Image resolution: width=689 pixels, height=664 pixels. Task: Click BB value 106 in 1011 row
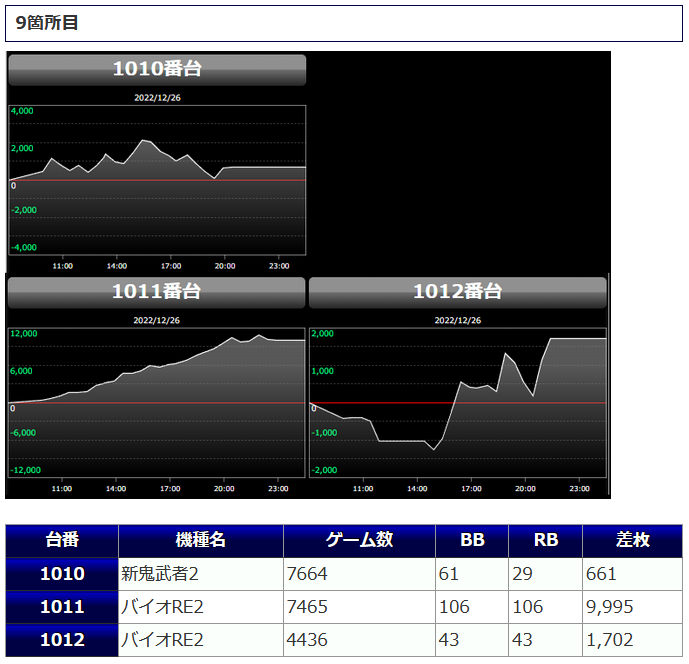[x=454, y=607]
